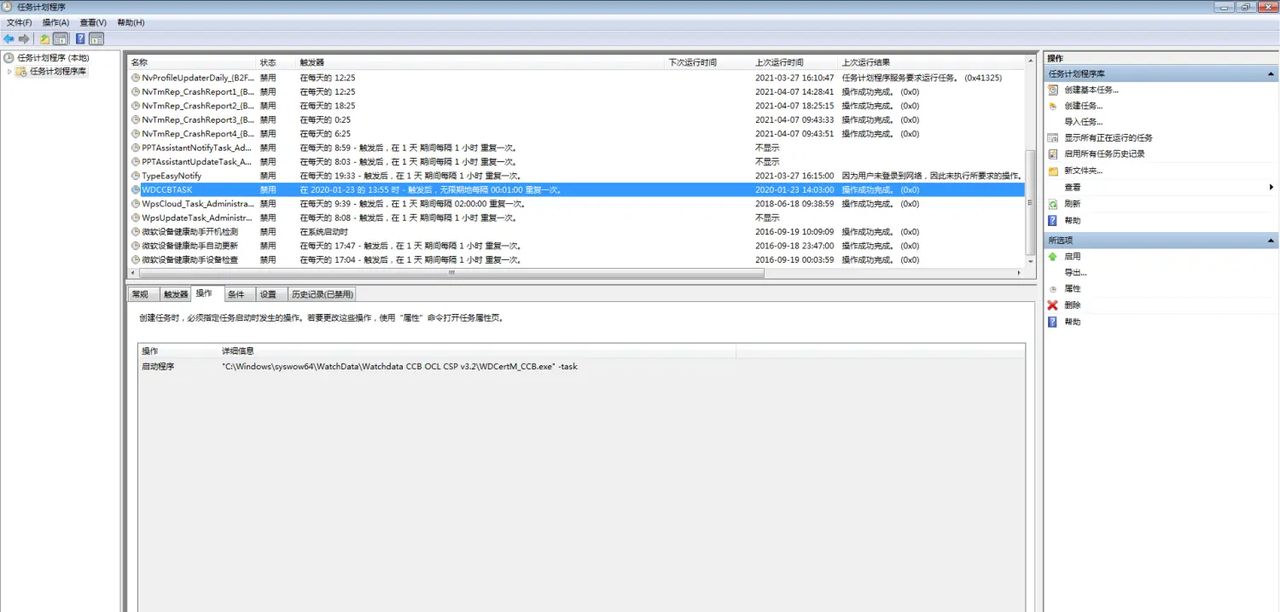Screen dimensions: 1280x612
Task: Click the green 启用 arrow icon
Action: [1052, 256]
